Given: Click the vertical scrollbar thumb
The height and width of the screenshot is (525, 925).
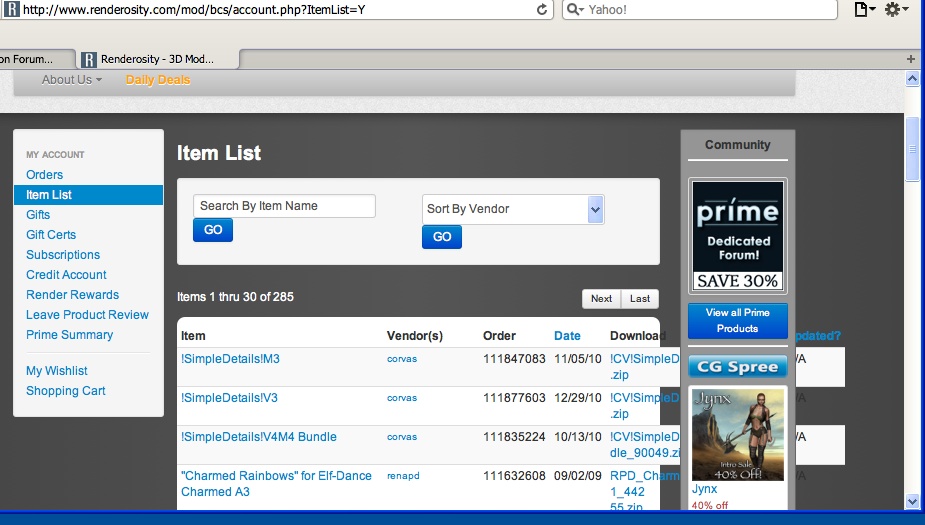Looking at the screenshot, I should [x=912, y=149].
